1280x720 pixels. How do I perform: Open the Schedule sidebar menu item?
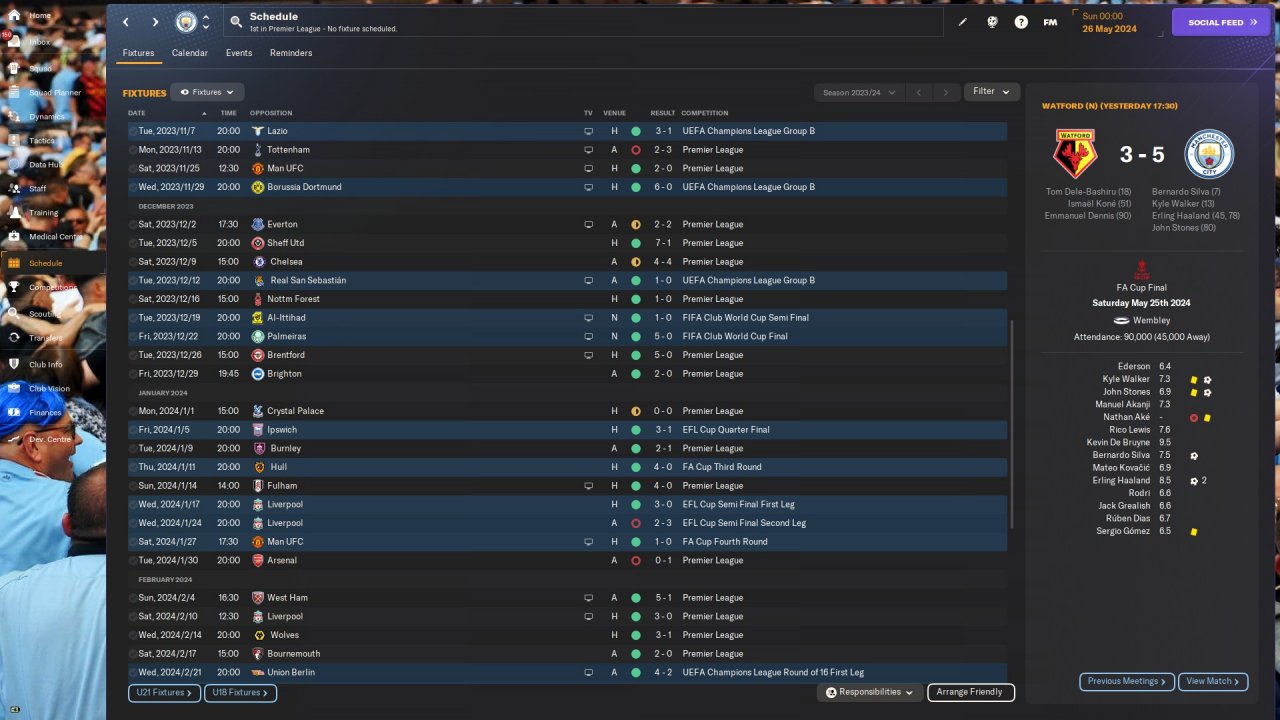(x=52, y=263)
